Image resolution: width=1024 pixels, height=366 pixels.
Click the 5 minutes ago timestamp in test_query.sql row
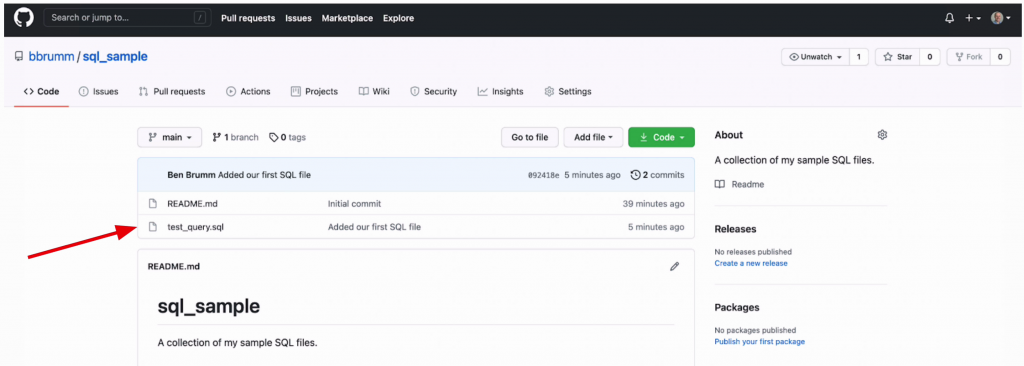click(x=656, y=227)
